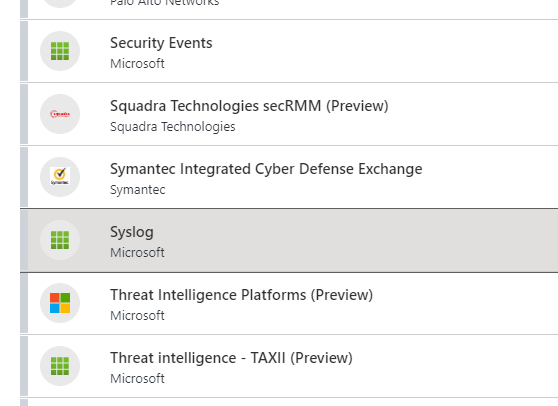The width and height of the screenshot is (558, 406).
Task: Select Squadra Technologies secRMM (Preview)
Action: tap(249, 106)
